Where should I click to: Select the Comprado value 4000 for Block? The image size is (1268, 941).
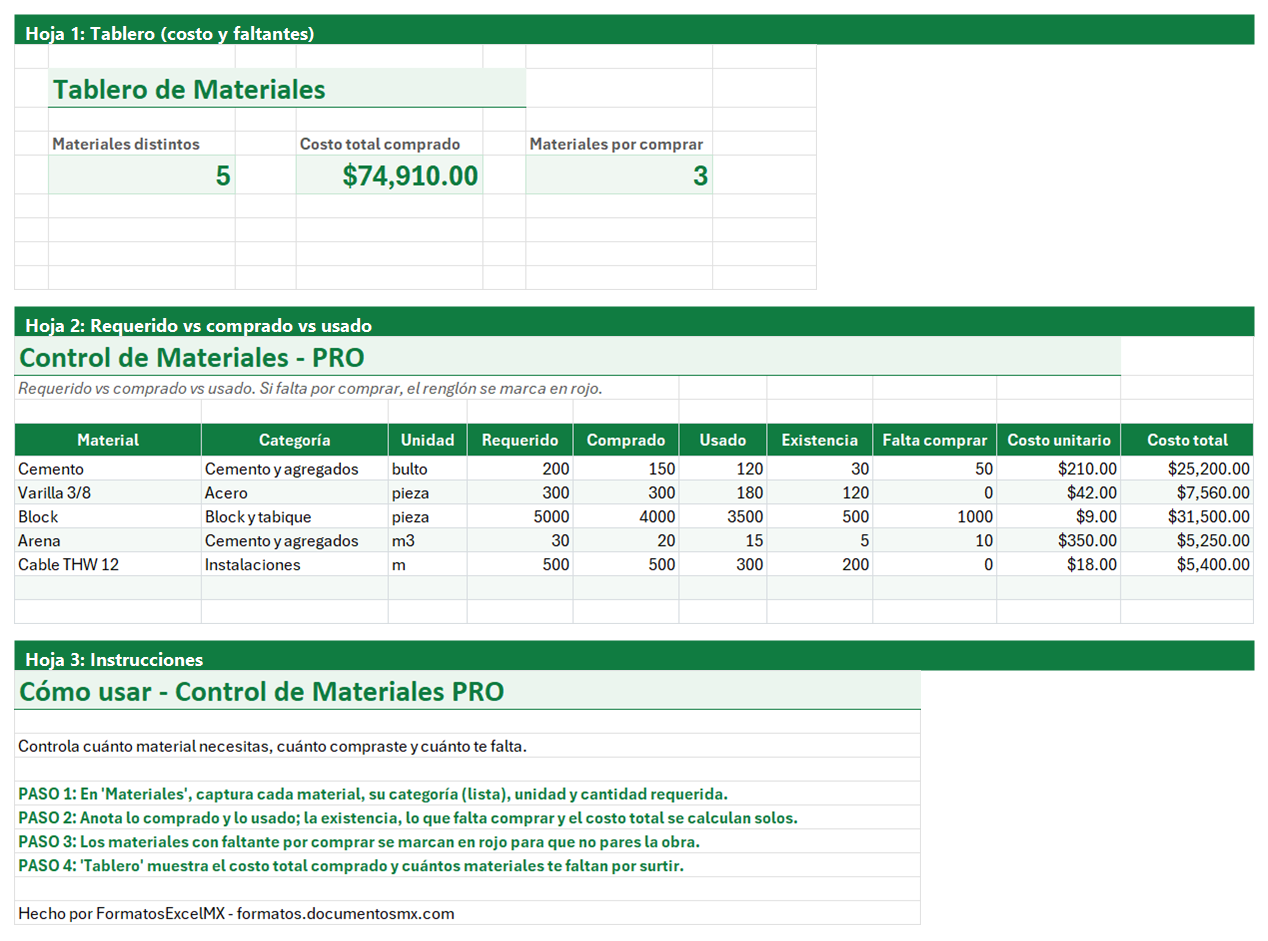626,517
